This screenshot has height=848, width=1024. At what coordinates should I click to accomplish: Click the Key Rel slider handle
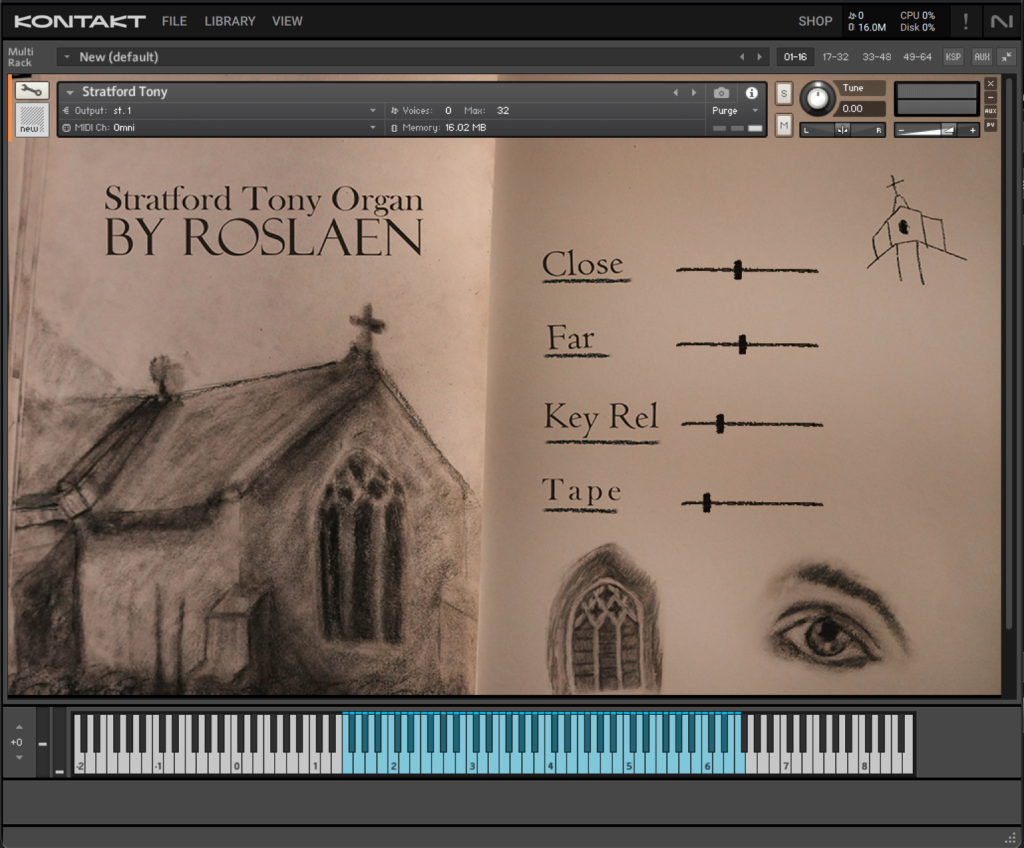click(x=720, y=423)
